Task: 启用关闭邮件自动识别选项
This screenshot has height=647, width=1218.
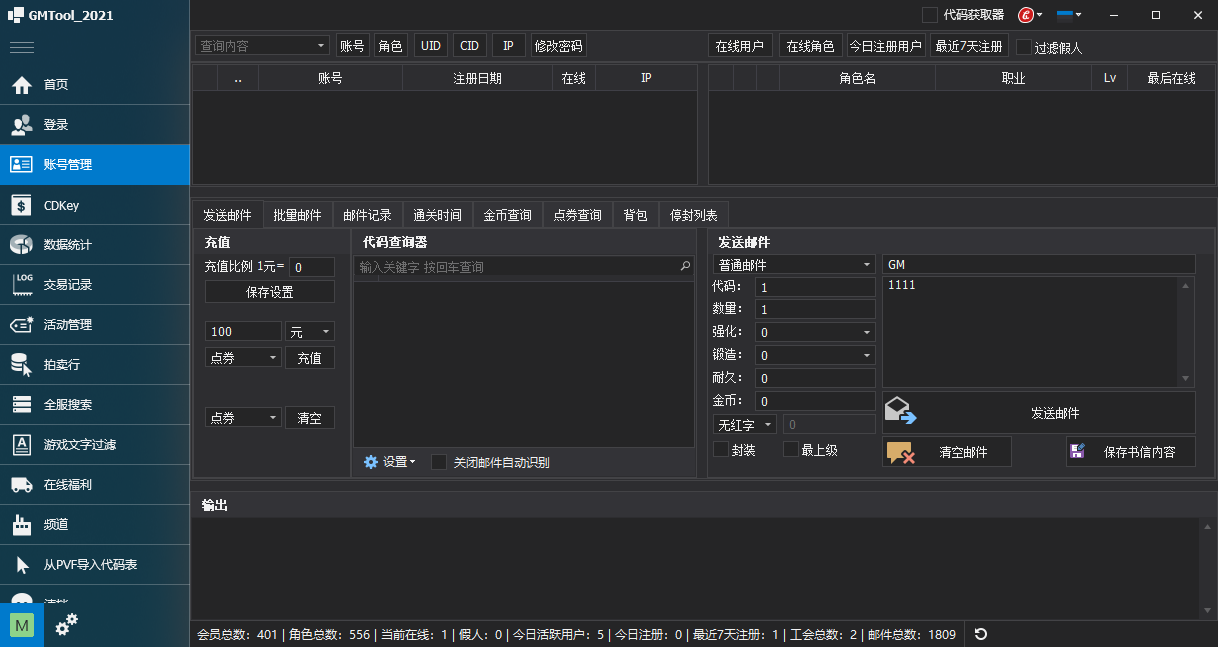Action: (439, 462)
